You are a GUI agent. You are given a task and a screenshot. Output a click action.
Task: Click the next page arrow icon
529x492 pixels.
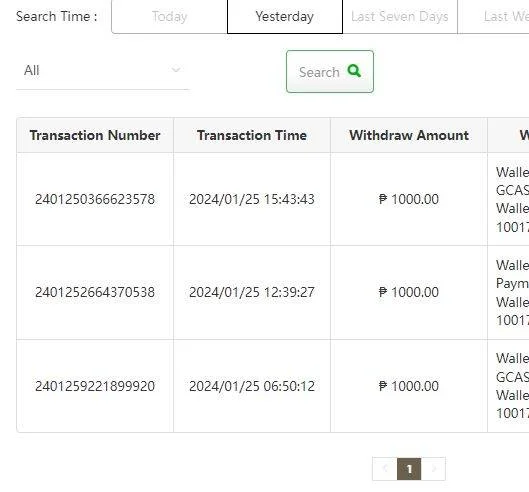tap(434, 468)
